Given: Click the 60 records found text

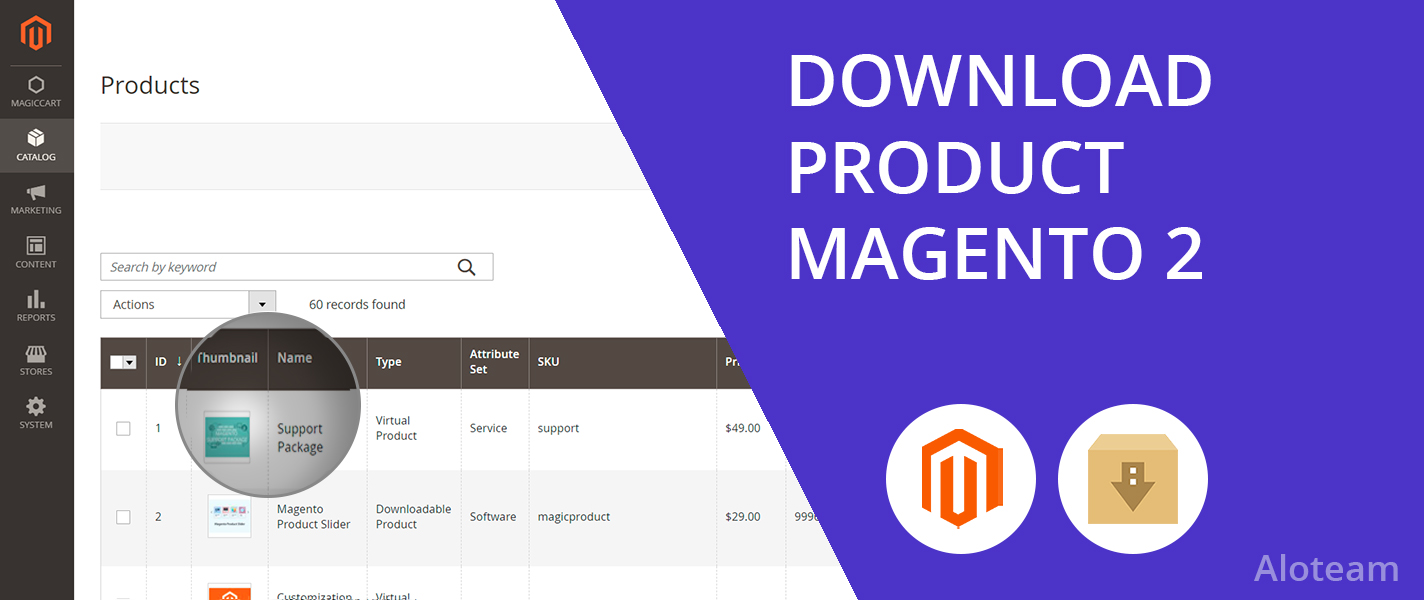Looking at the screenshot, I should click(357, 304).
